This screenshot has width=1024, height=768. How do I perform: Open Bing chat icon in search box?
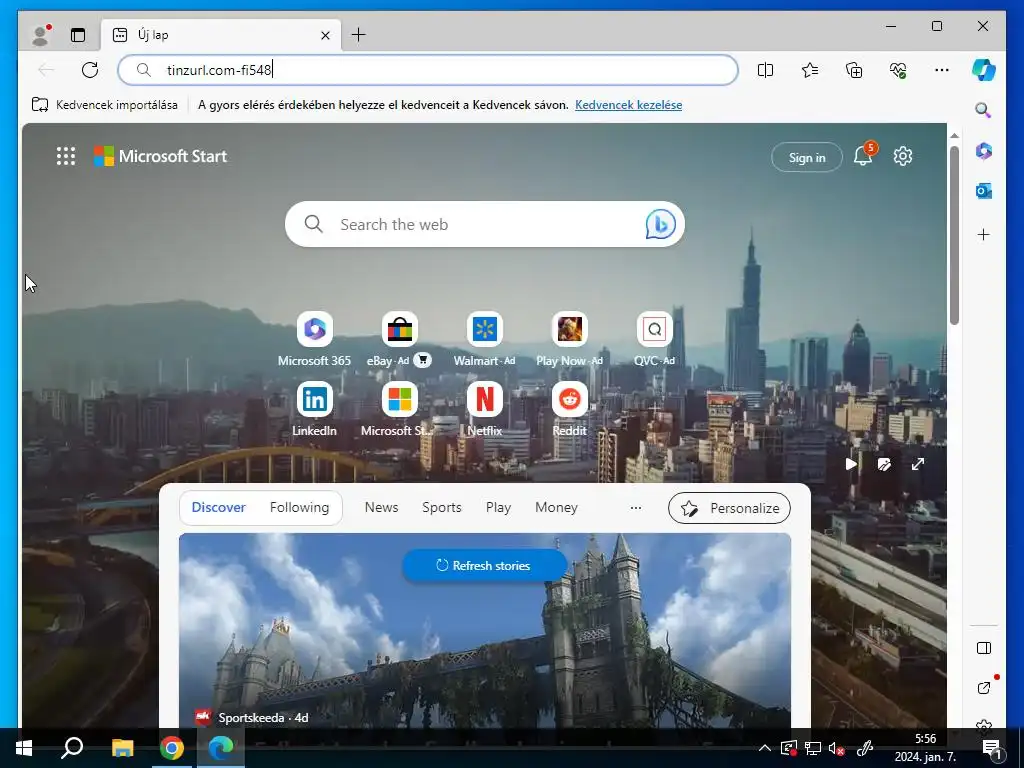tap(660, 225)
